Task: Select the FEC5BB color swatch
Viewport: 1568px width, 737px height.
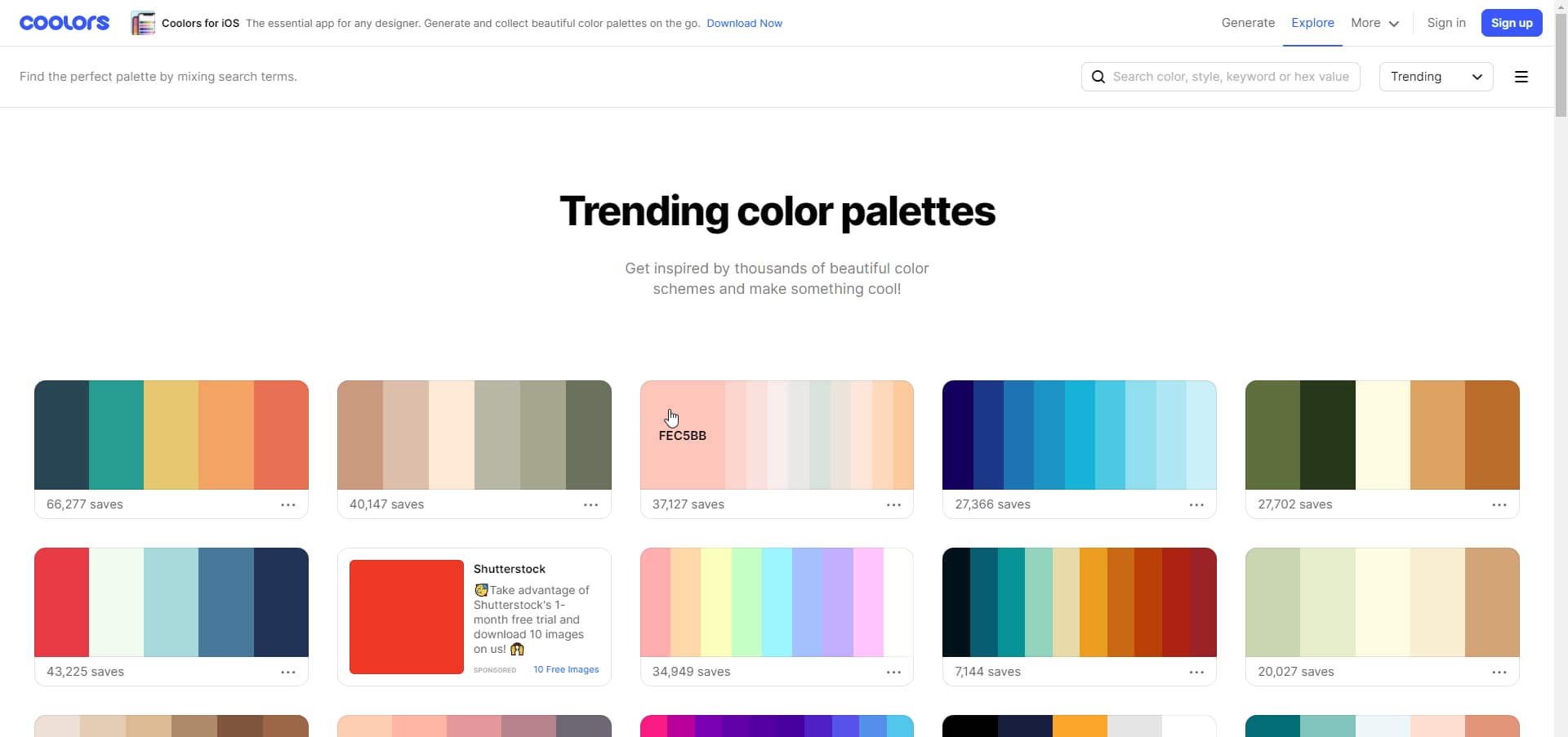Action: click(x=683, y=435)
